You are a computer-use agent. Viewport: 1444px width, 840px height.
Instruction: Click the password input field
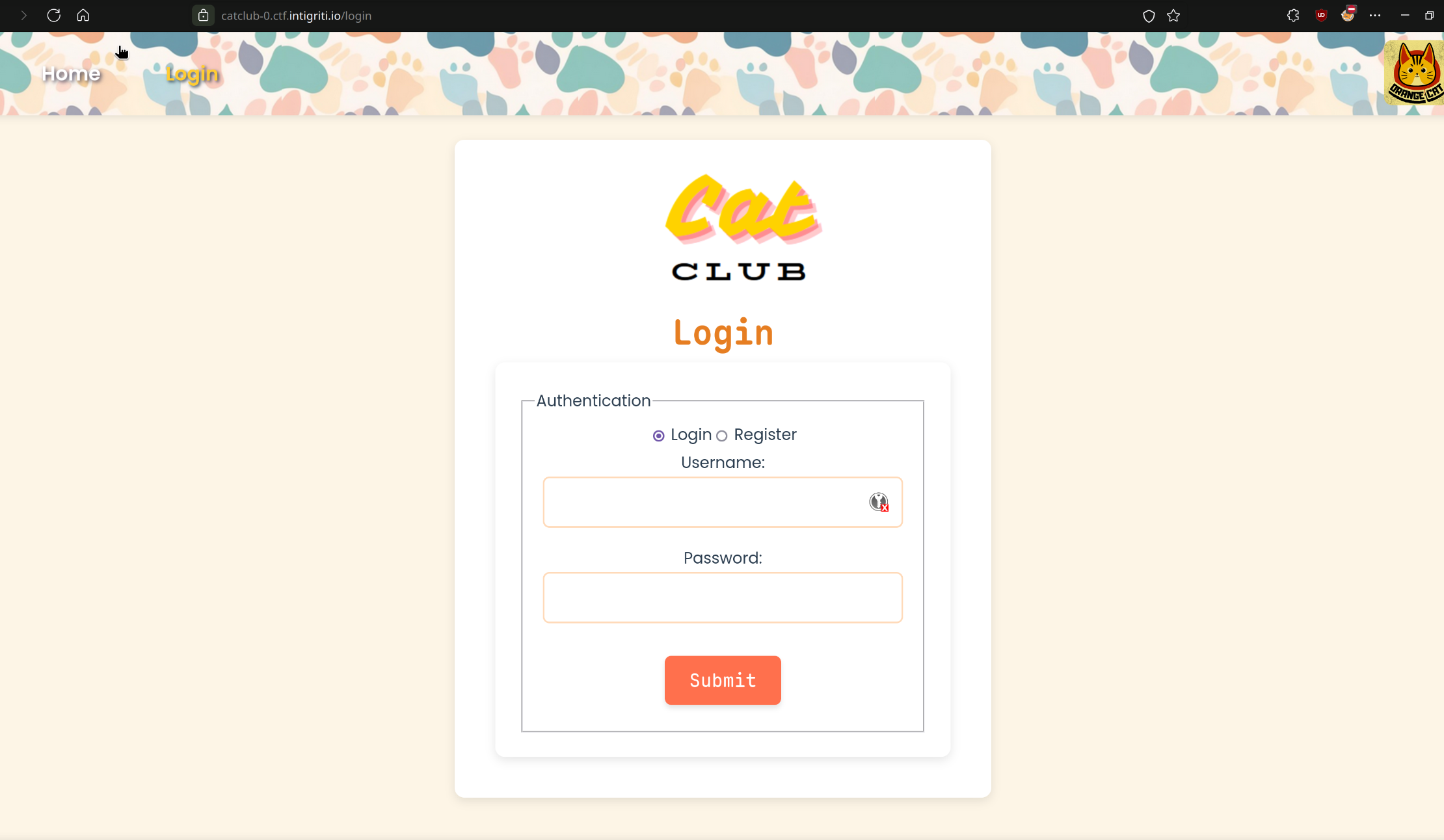pyautogui.click(x=722, y=597)
